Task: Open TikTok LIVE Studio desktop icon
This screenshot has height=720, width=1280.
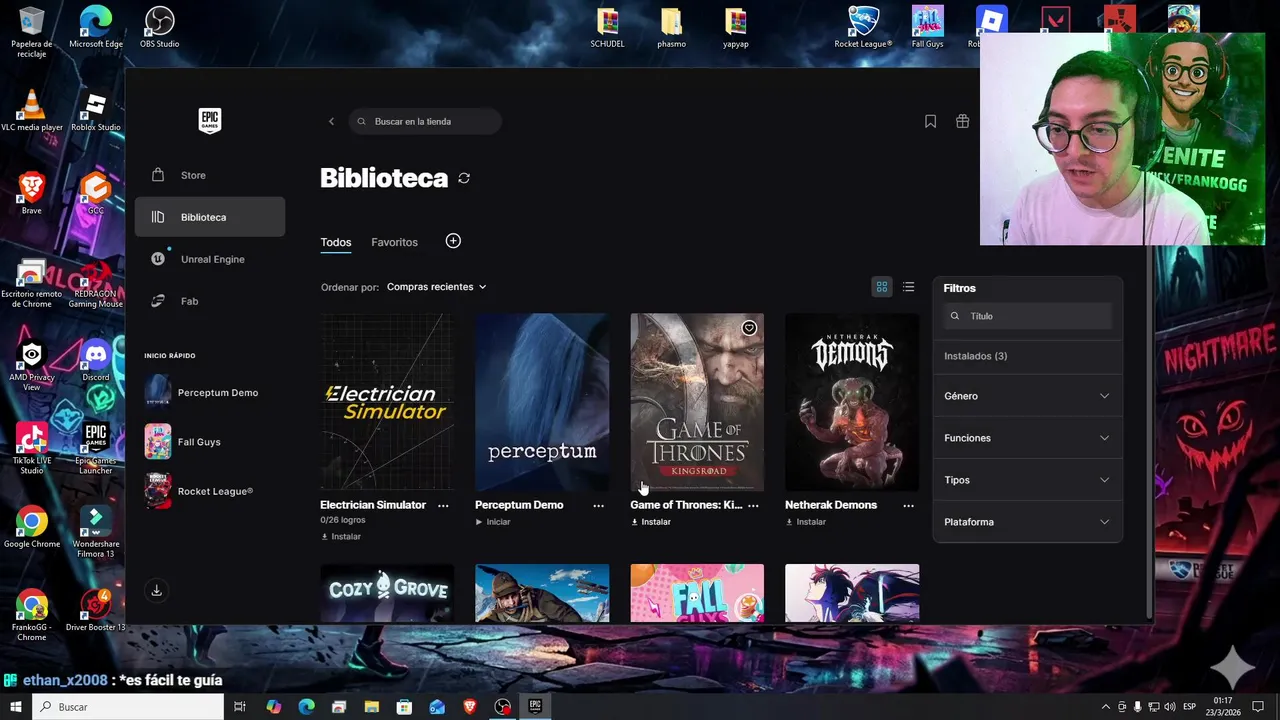Action: pyautogui.click(x=32, y=448)
